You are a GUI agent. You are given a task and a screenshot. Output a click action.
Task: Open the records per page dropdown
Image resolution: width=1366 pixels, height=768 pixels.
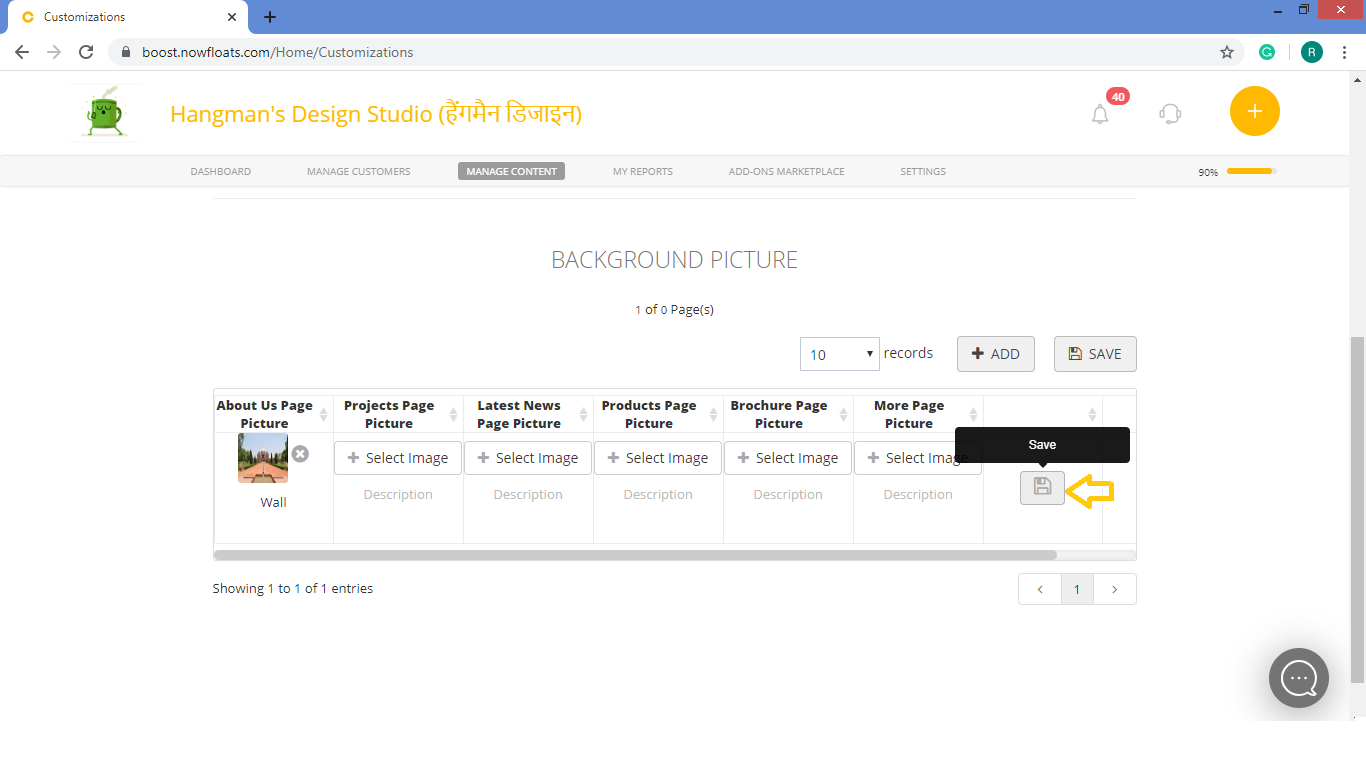(839, 354)
